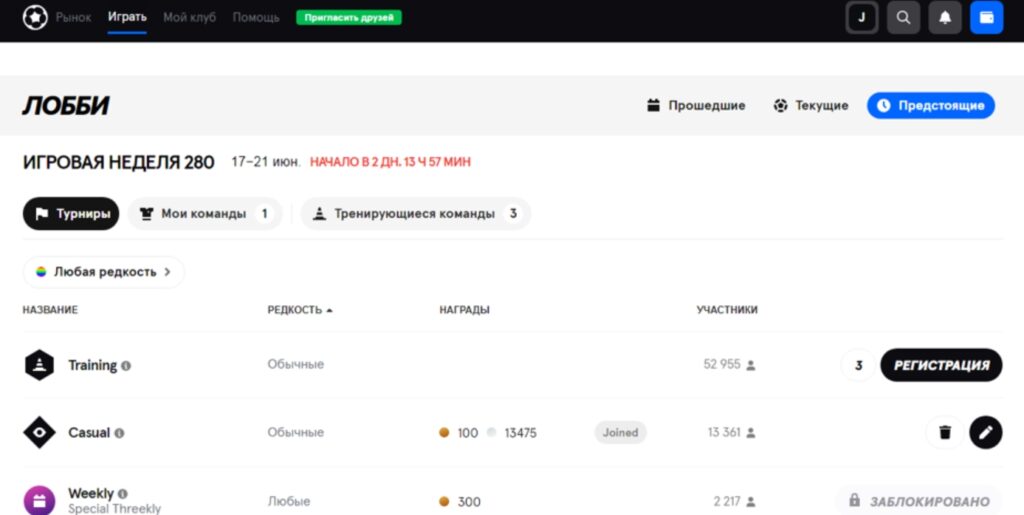Click the Заблокировано locked button
Screen dimensions: 1024x515
tap(919, 501)
